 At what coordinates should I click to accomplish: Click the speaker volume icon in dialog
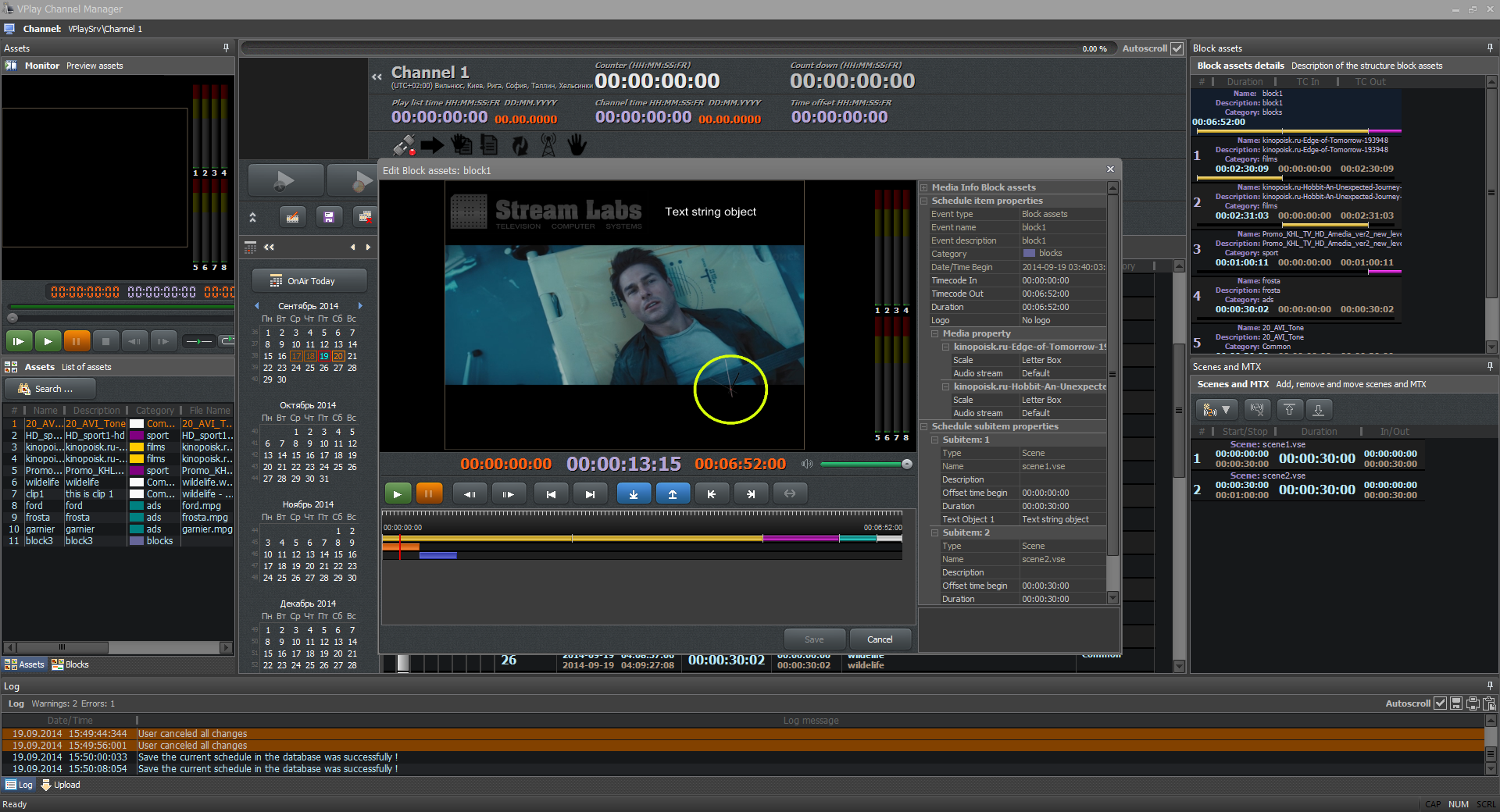click(807, 464)
